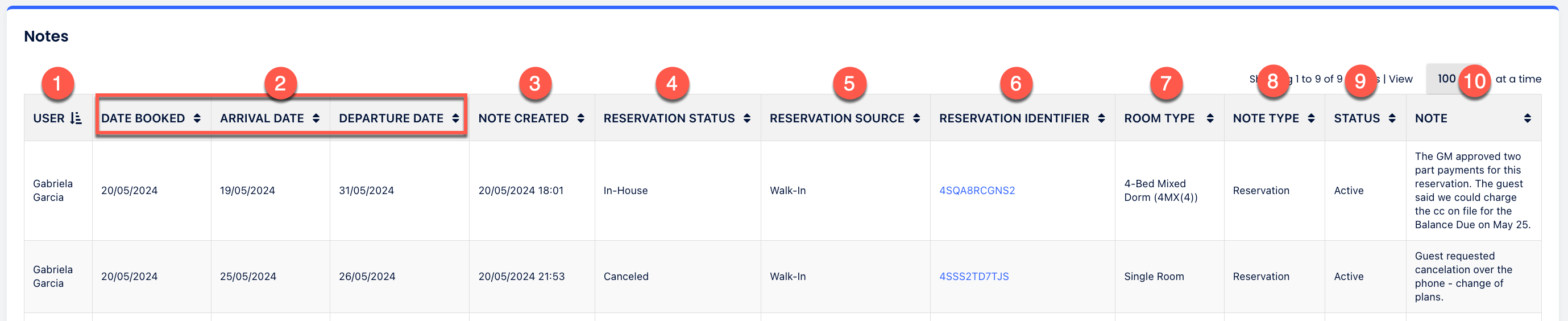The width and height of the screenshot is (1568, 321).
Task: Sort Note column using arrows
Action: [x=1527, y=118]
